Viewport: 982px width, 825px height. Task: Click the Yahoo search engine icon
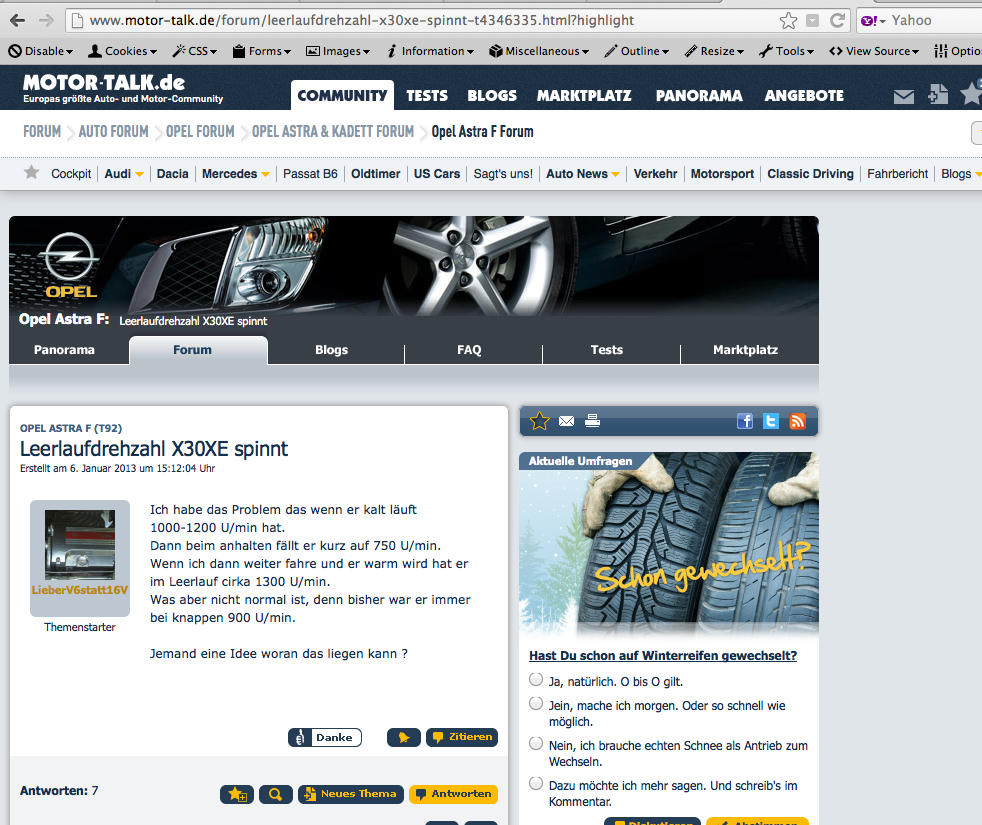(869, 21)
